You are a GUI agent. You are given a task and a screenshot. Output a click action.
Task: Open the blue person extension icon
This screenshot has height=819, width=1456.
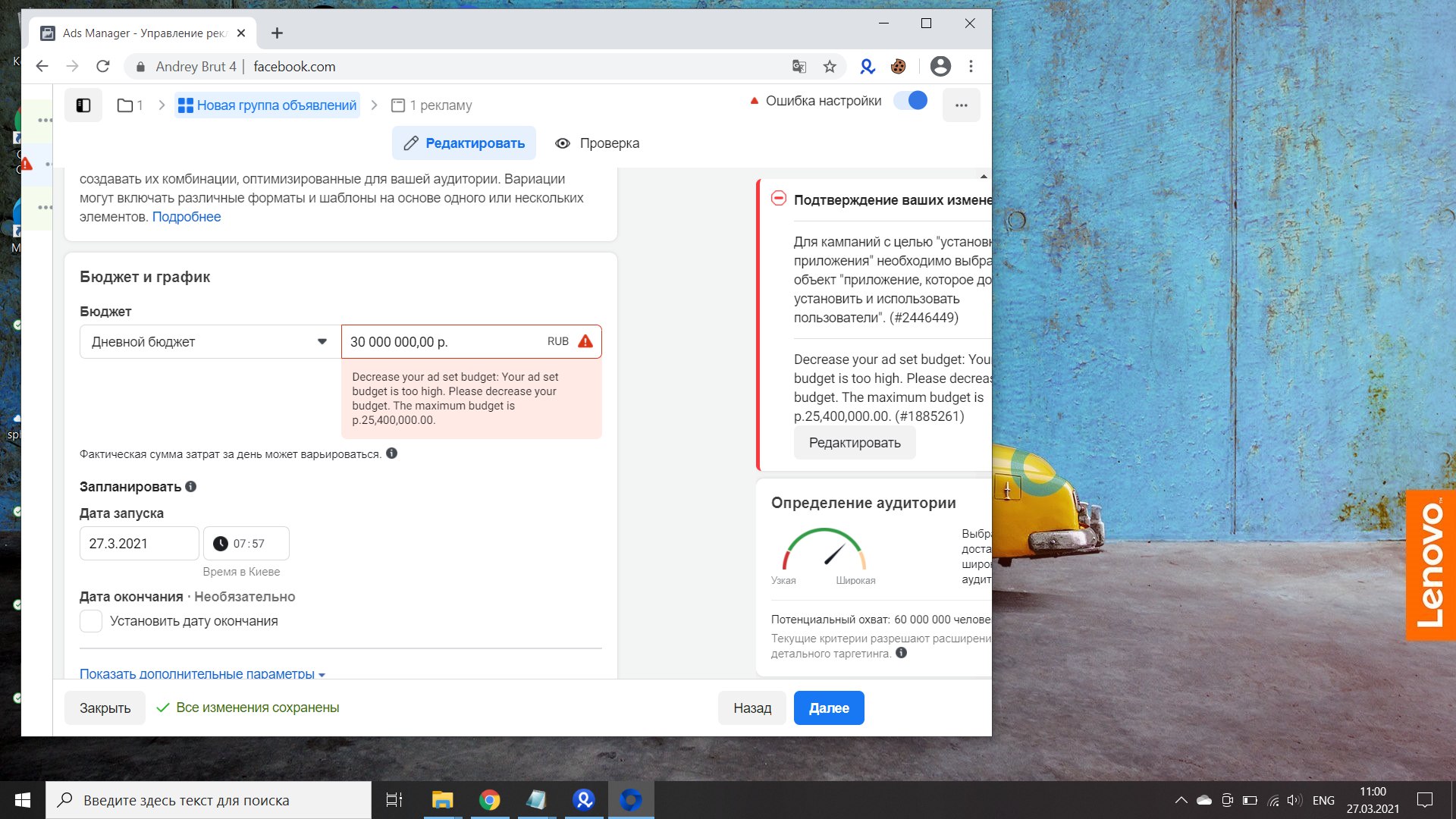click(x=868, y=67)
